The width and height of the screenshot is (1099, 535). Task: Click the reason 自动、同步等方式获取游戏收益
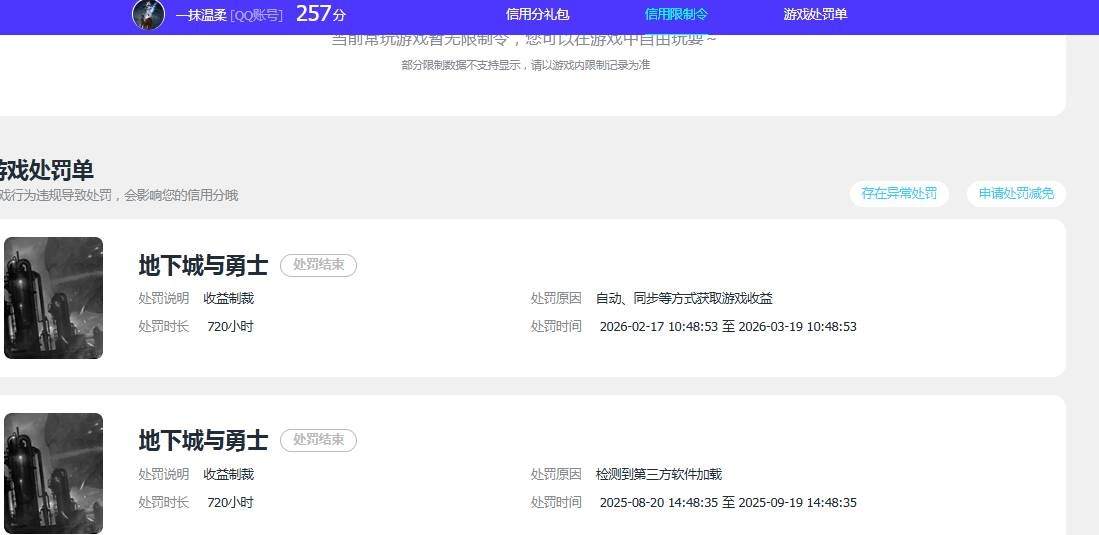tap(684, 299)
